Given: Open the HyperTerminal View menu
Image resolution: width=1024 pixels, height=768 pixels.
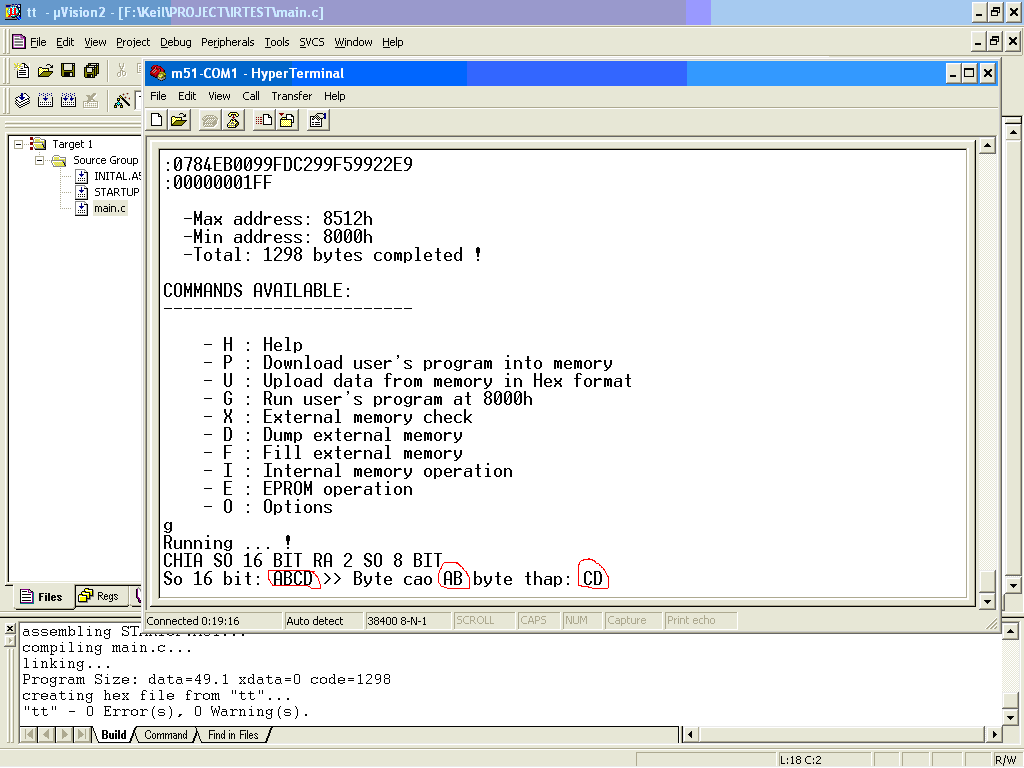Looking at the screenshot, I should [219, 96].
